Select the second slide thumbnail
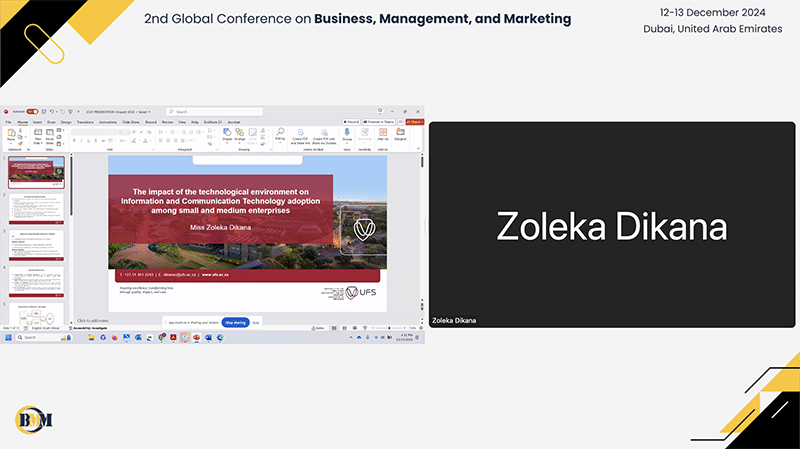 (39, 209)
